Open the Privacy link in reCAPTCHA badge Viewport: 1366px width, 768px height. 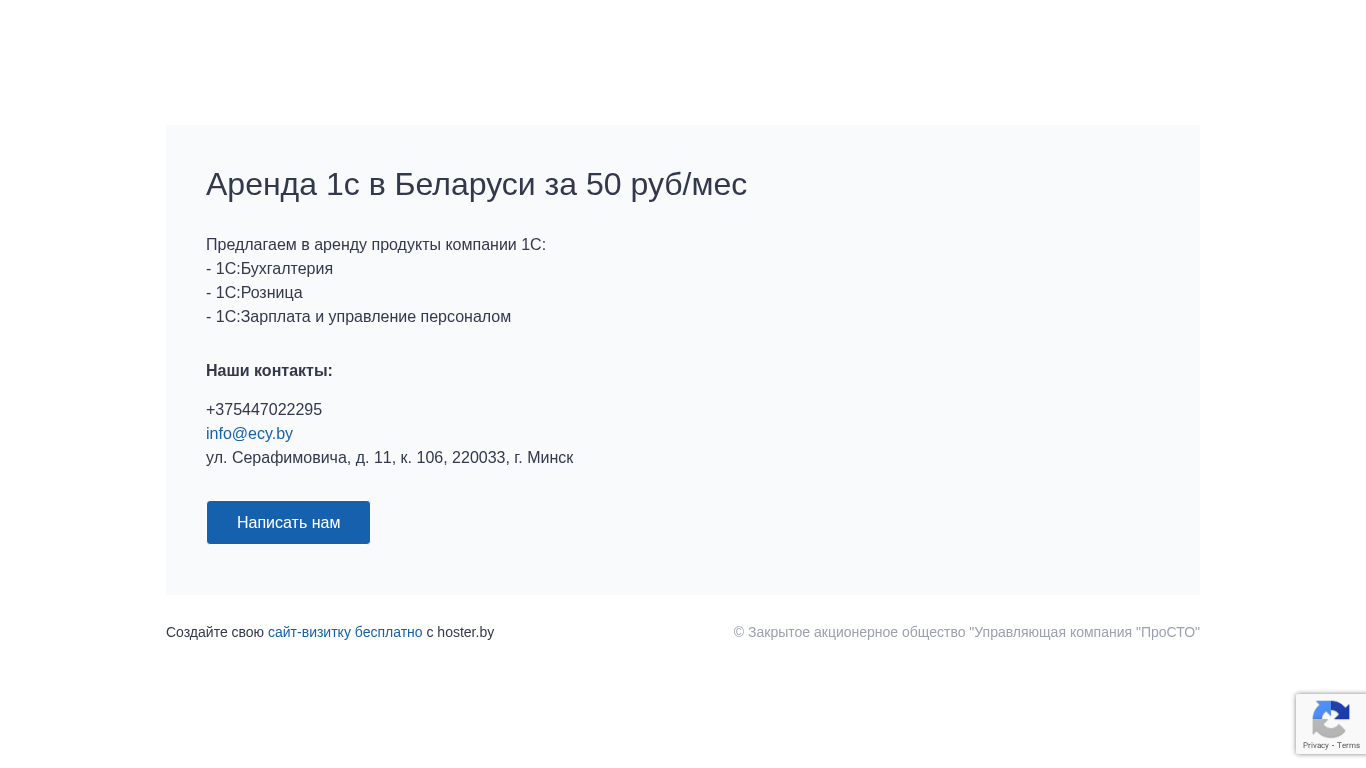point(1315,745)
